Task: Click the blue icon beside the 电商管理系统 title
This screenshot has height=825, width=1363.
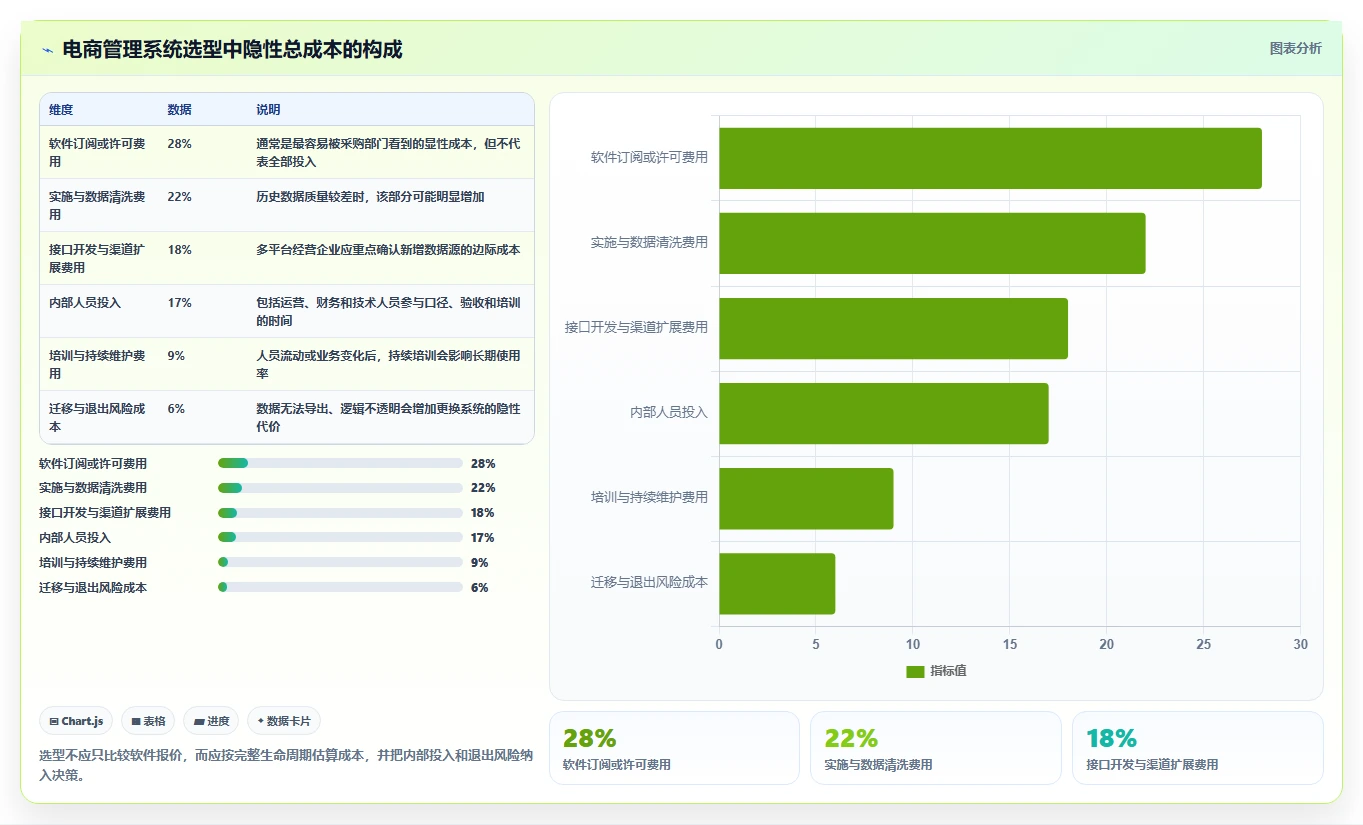Action: [47, 50]
